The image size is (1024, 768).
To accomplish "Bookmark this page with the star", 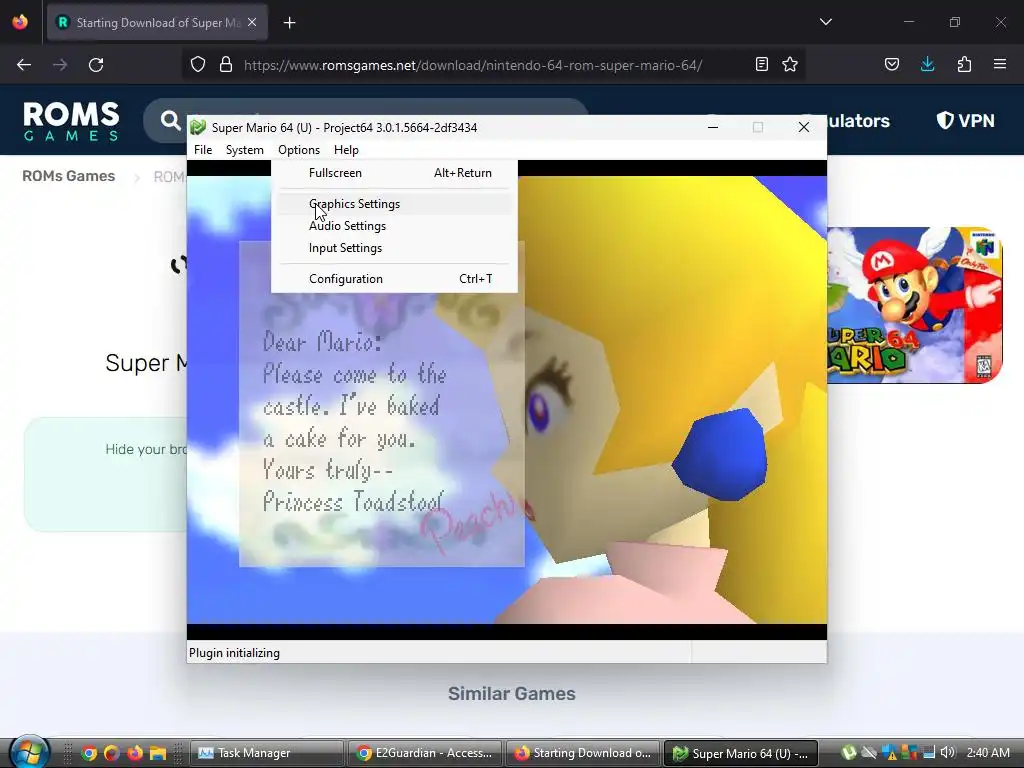I will [x=790, y=64].
